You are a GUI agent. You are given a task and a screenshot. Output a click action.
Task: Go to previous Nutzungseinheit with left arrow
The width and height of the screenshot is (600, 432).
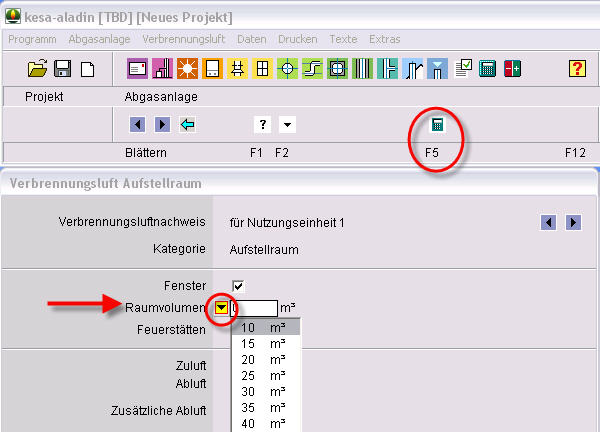pos(548,222)
